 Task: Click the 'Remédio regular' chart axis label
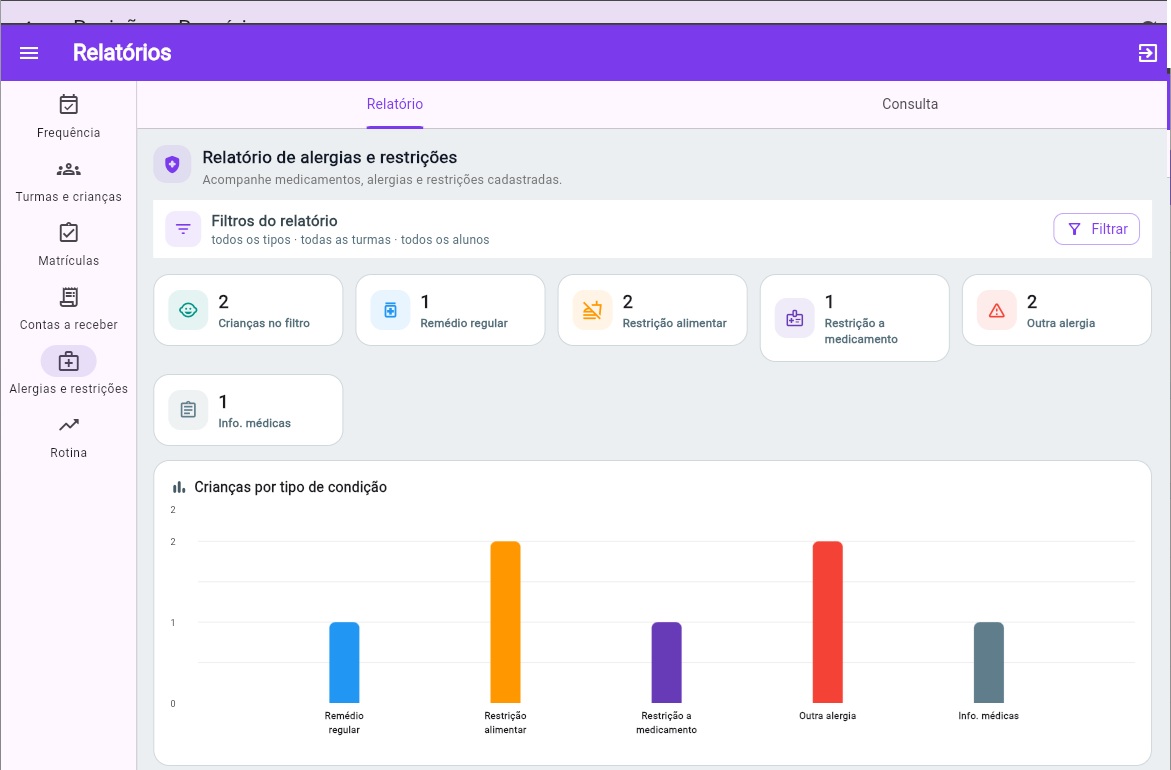pyautogui.click(x=344, y=723)
